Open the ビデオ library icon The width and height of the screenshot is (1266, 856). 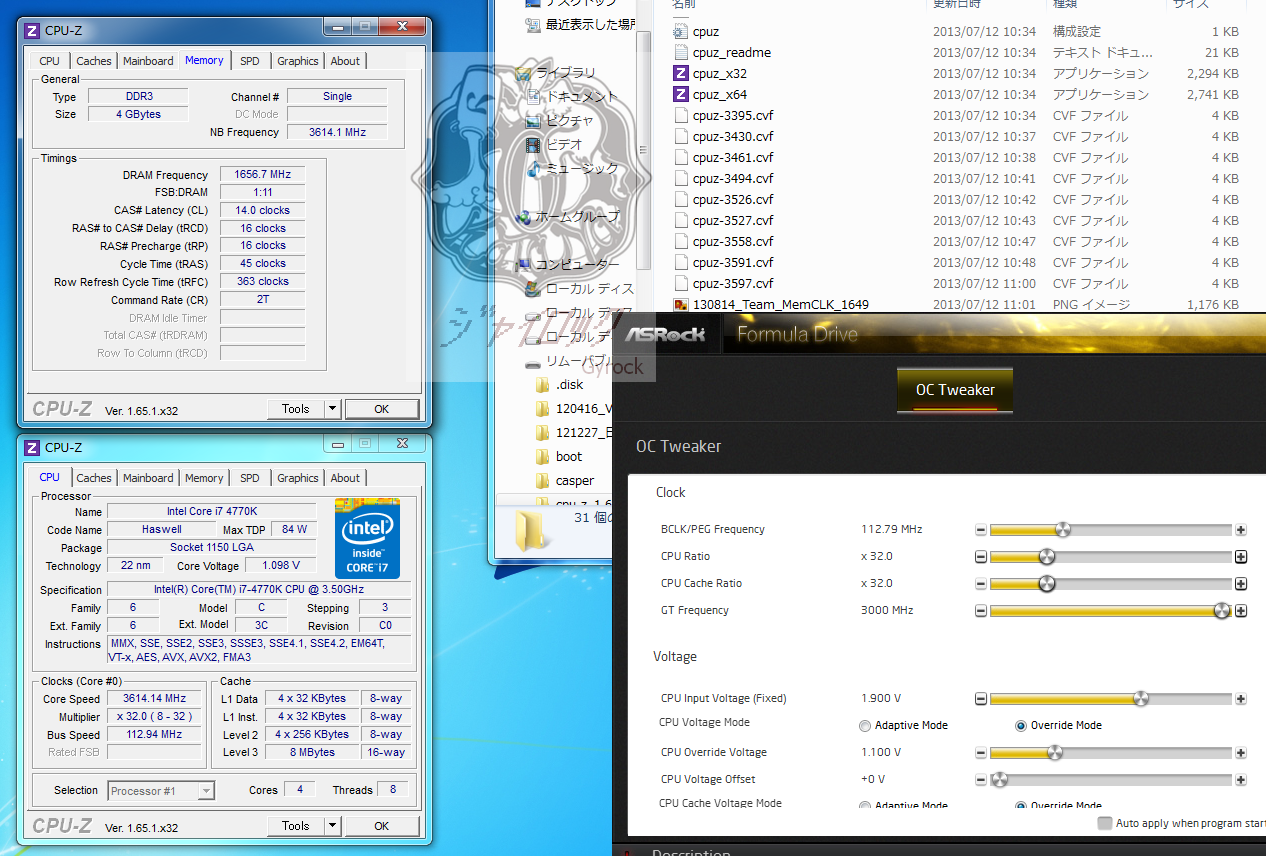(533, 144)
